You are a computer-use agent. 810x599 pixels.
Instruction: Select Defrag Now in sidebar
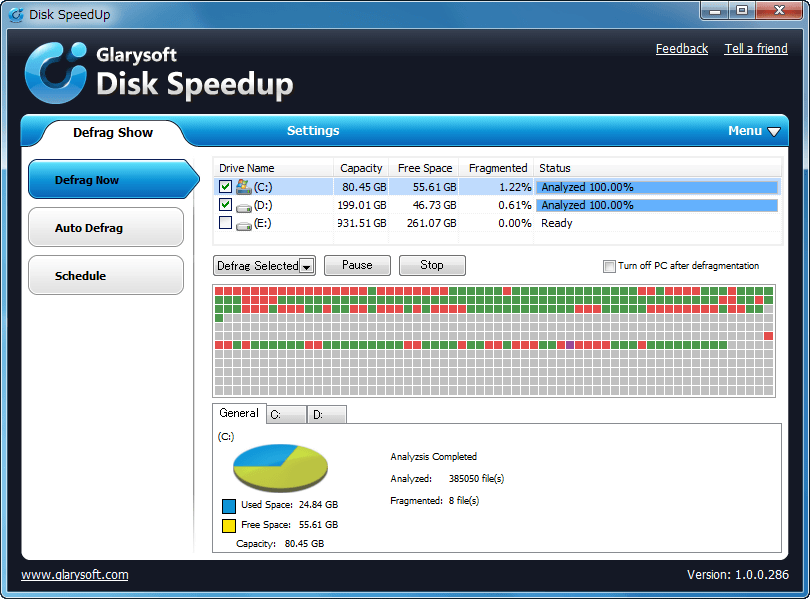[x=114, y=180]
